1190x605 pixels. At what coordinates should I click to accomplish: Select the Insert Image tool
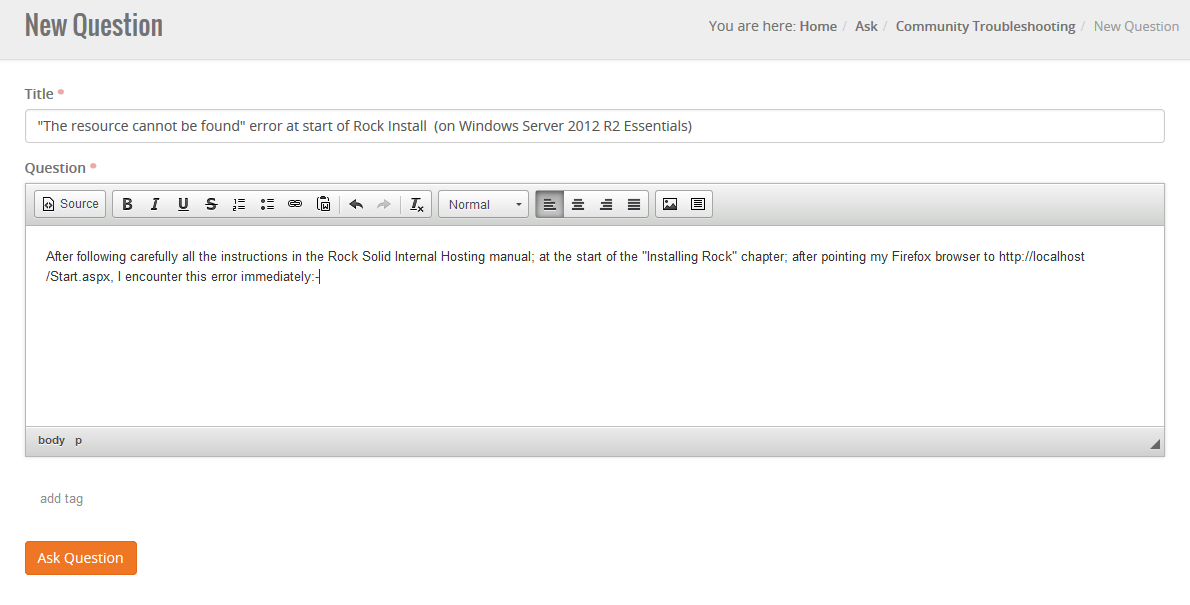668,204
